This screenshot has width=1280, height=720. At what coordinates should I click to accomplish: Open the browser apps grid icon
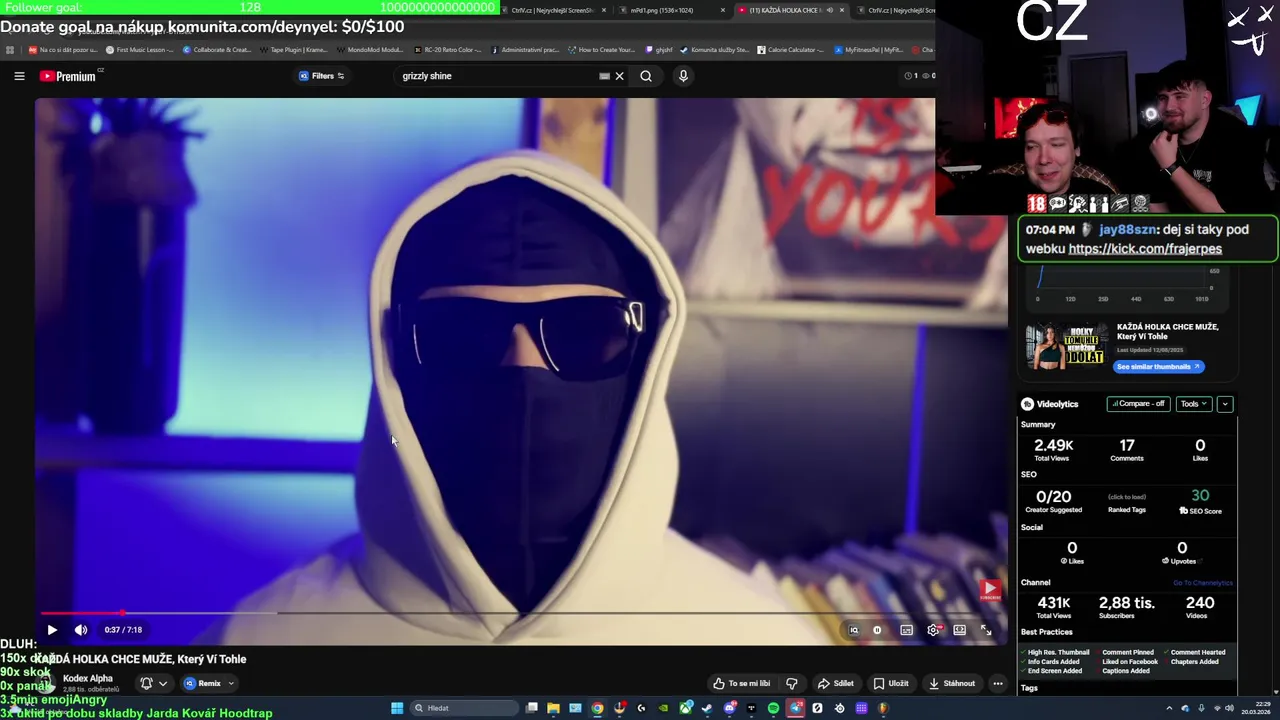pos(10,50)
